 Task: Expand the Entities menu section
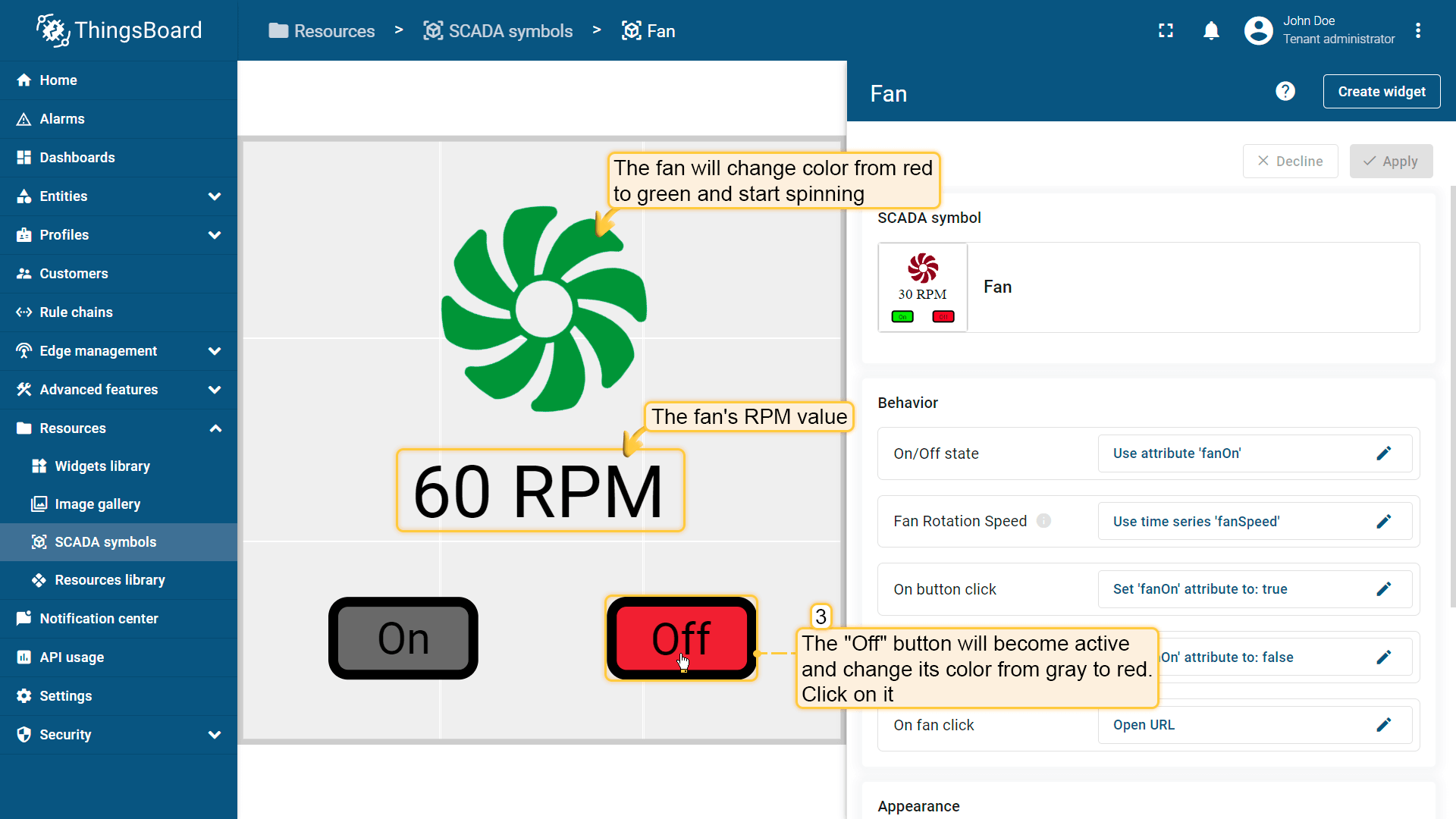(215, 196)
